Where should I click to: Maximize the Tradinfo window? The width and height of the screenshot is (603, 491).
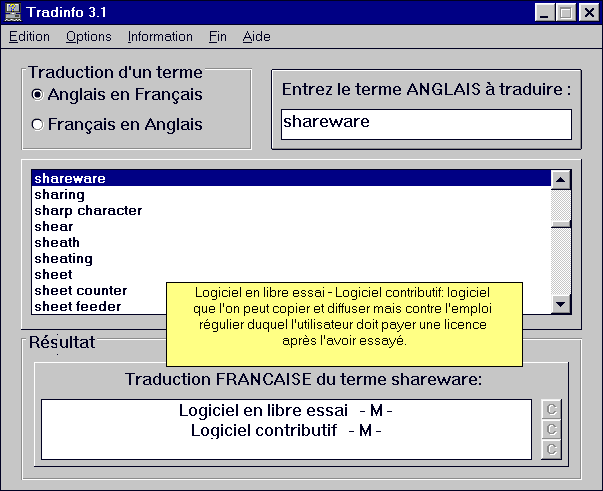click(567, 13)
